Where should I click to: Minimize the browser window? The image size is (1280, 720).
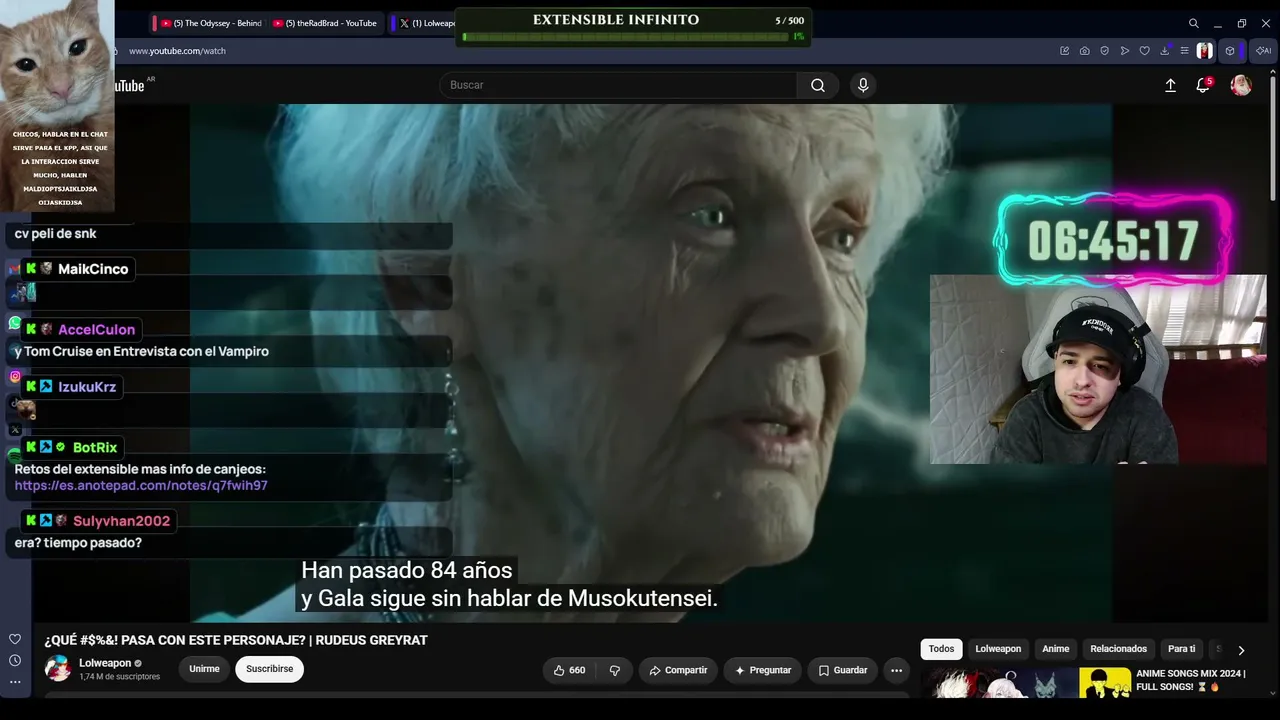click(x=1217, y=23)
